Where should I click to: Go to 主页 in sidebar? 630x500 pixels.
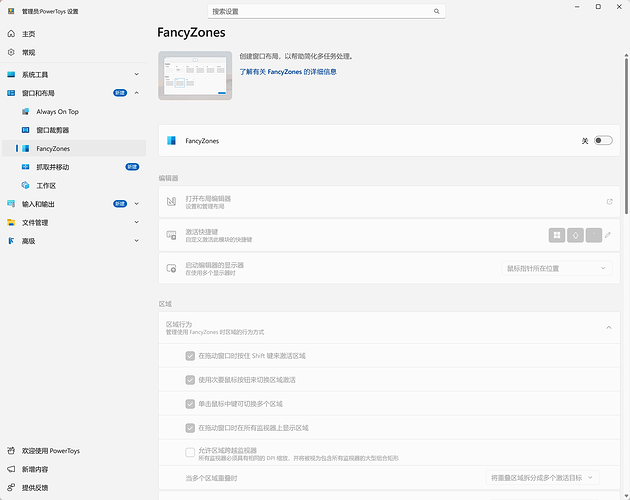click(x=74, y=34)
